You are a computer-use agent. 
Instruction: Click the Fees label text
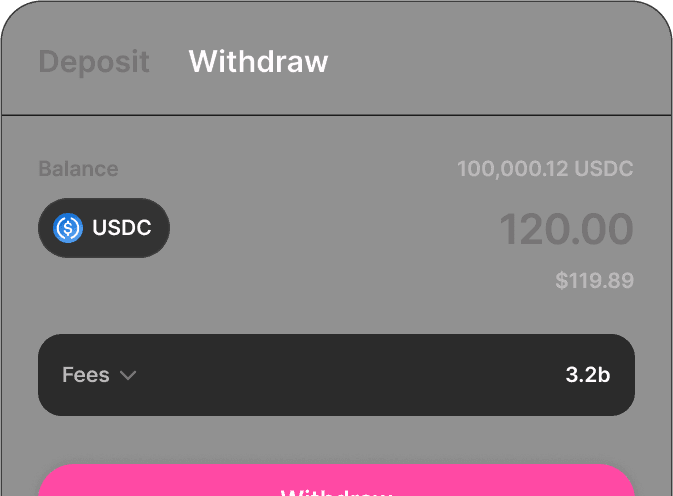[x=86, y=375]
